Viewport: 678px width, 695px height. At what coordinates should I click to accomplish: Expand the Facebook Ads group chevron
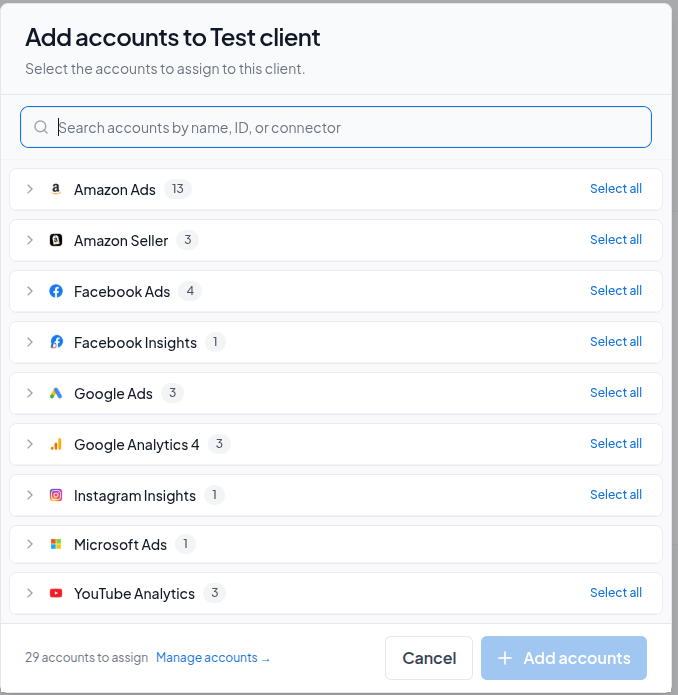[30, 291]
